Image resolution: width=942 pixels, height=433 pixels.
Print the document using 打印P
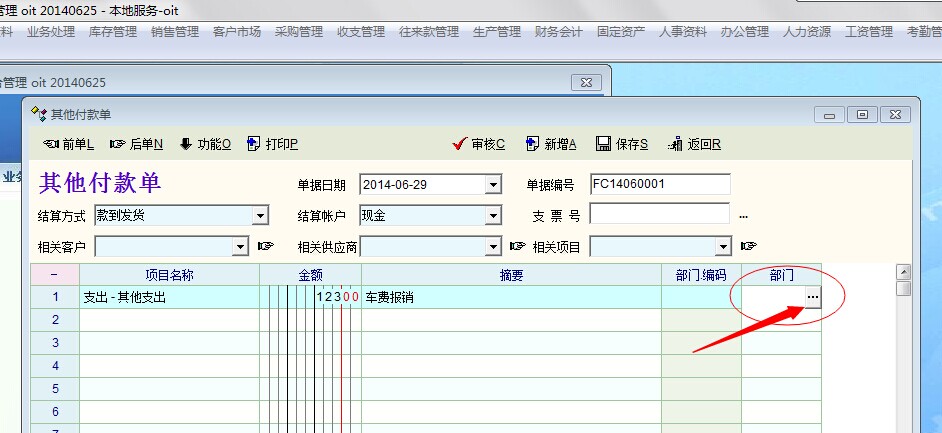coord(272,144)
